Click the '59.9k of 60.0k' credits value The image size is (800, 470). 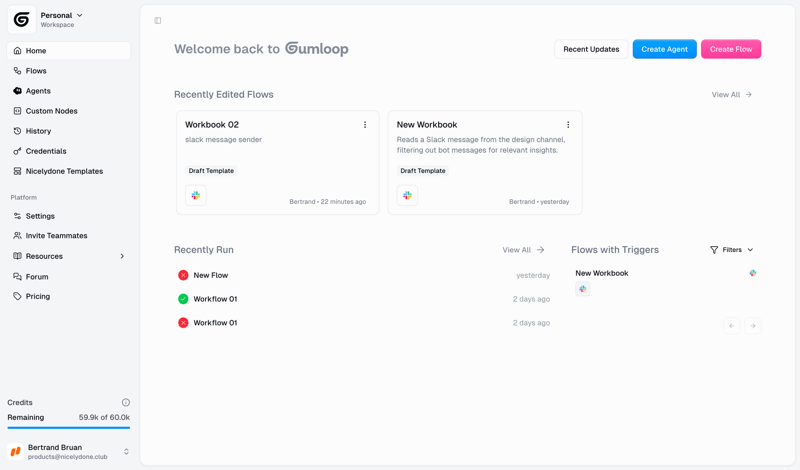pyautogui.click(x=104, y=417)
